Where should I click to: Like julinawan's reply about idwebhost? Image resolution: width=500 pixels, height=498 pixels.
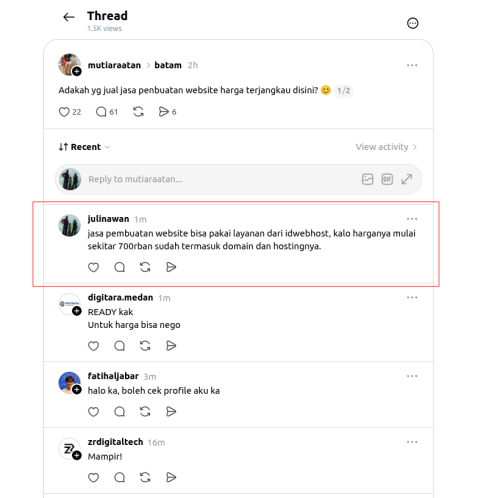(x=93, y=267)
